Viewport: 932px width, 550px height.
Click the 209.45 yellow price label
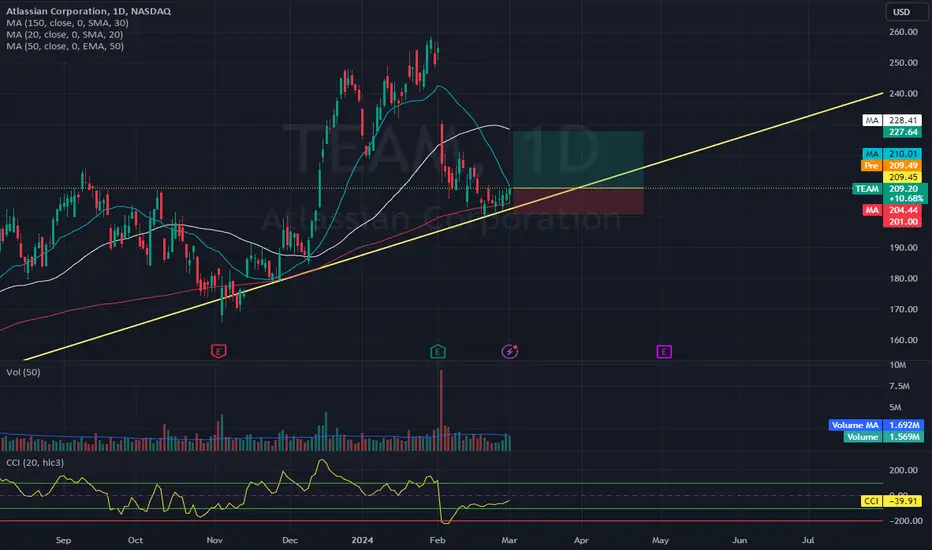tap(902, 177)
